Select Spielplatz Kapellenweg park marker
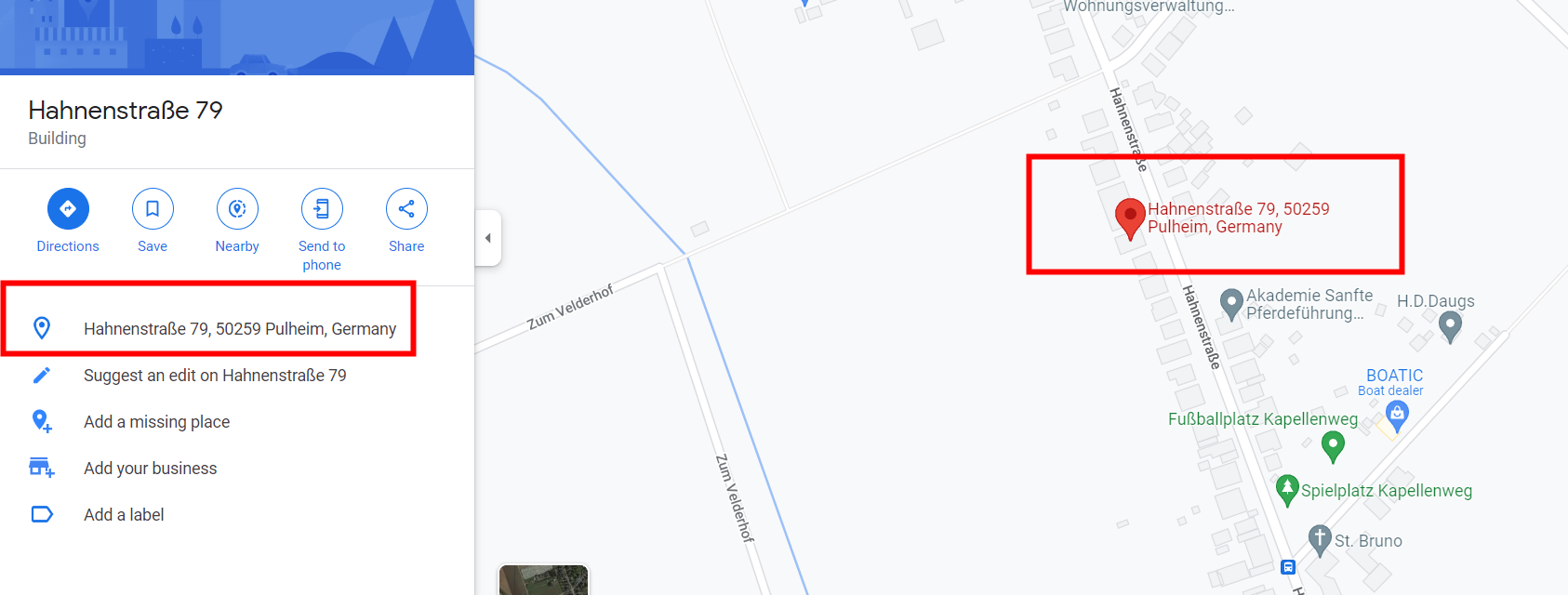The height and width of the screenshot is (595, 1568). [x=1287, y=490]
